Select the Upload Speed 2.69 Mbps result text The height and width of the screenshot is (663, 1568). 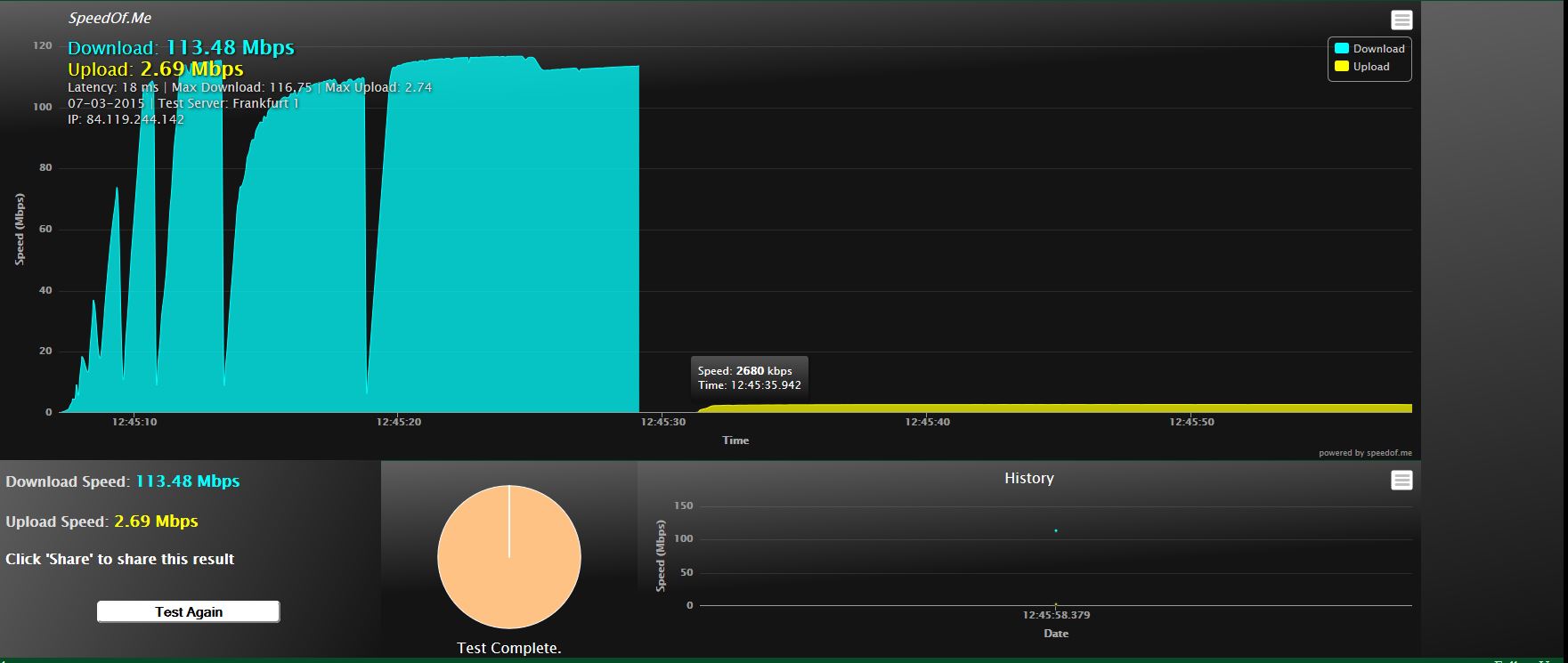(x=102, y=522)
